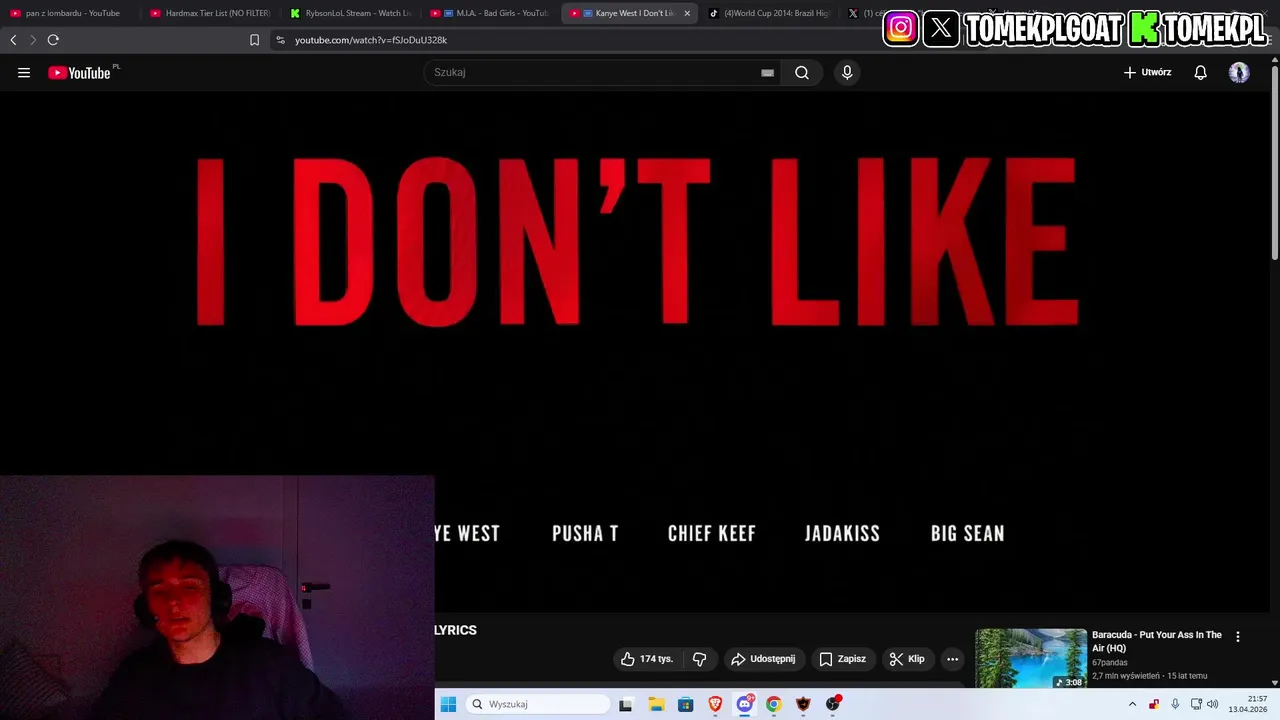
Task: Click the address bar URL youtube.com/watch
Action: point(371,40)
